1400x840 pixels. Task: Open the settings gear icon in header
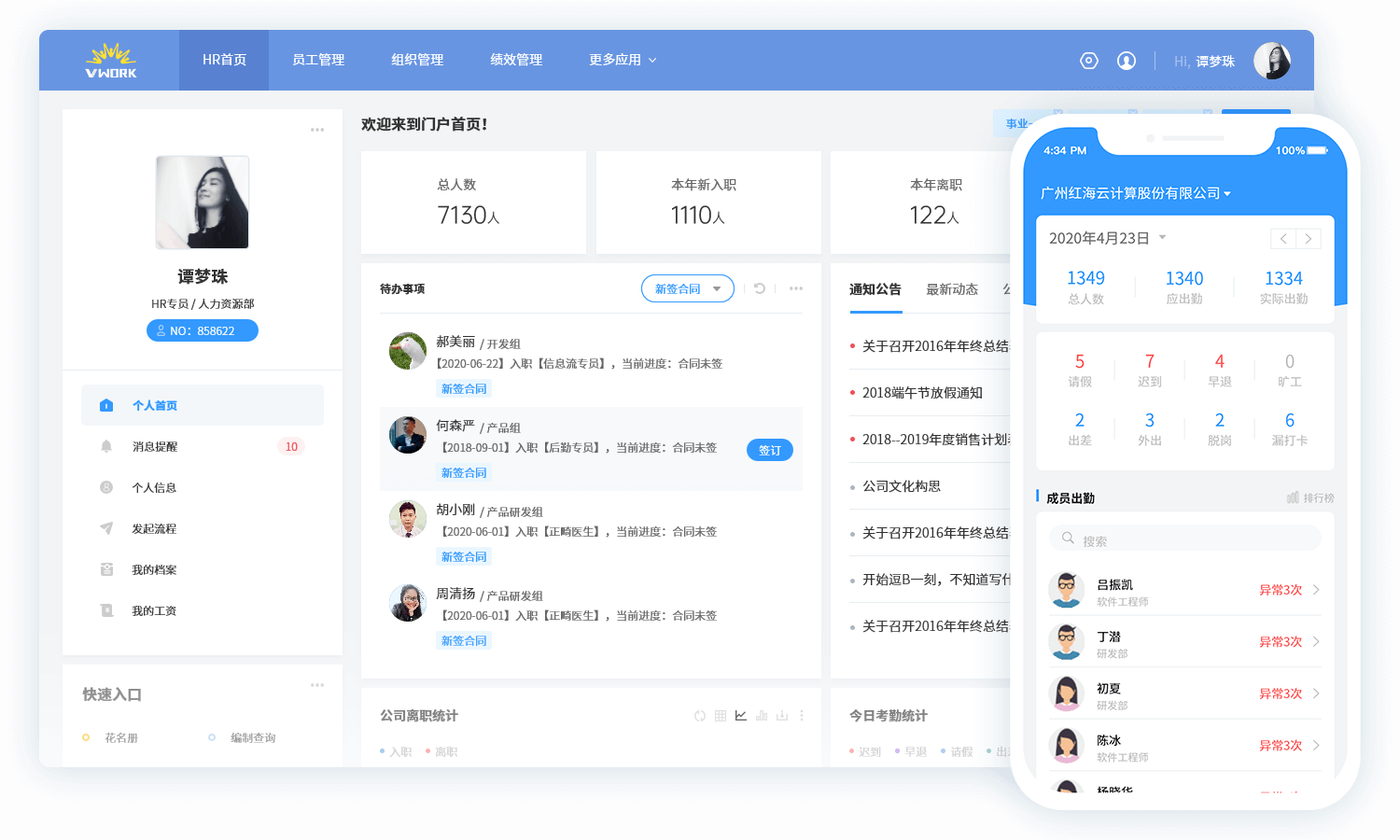1089,61
